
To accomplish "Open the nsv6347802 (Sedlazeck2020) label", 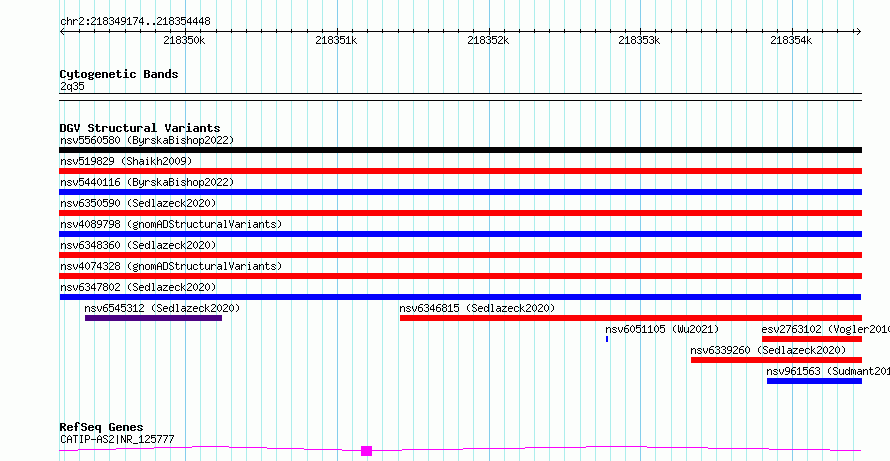I will (x=138, y=287).
